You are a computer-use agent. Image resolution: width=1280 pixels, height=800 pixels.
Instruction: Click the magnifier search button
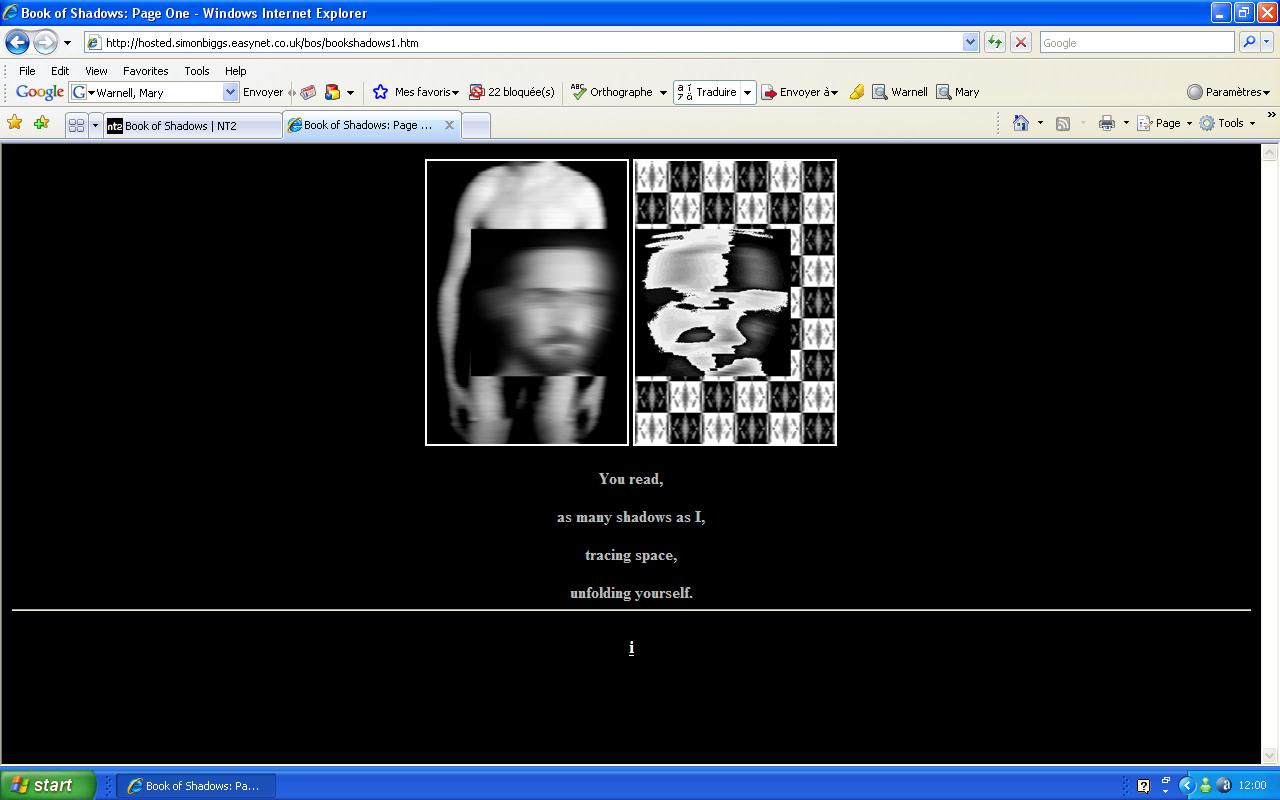point(1248,42)
